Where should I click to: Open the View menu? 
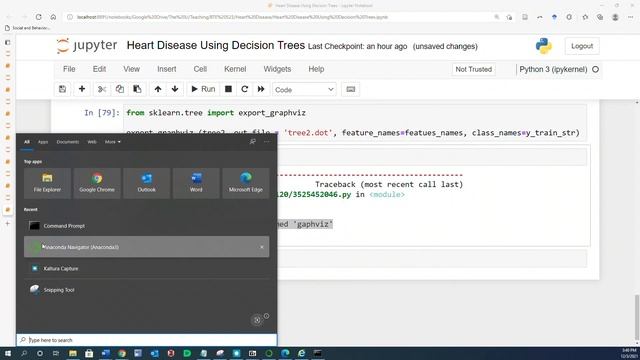(131, 69)
